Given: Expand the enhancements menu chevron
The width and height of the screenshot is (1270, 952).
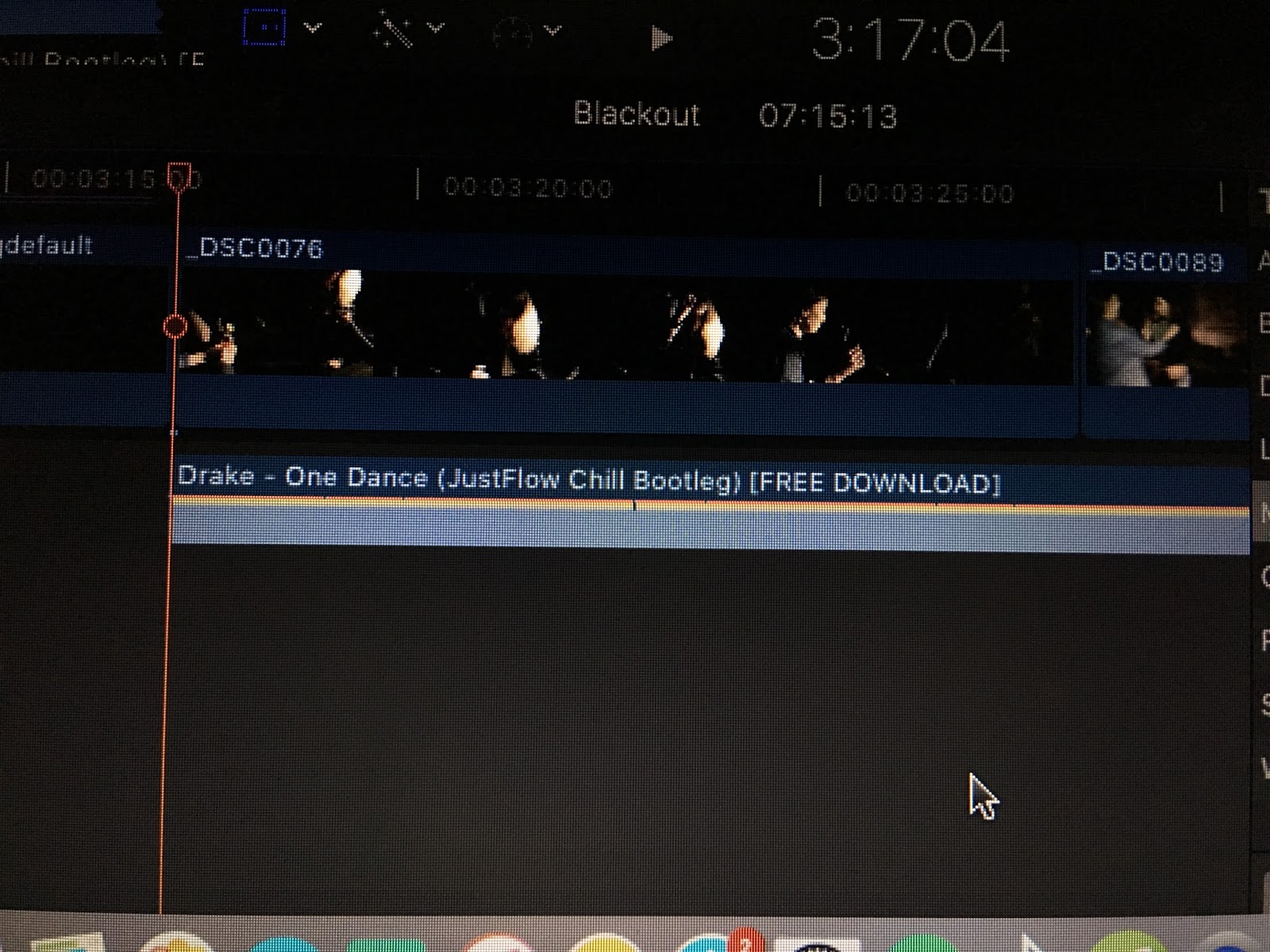Looking at the screenshot, I should 435,29.
